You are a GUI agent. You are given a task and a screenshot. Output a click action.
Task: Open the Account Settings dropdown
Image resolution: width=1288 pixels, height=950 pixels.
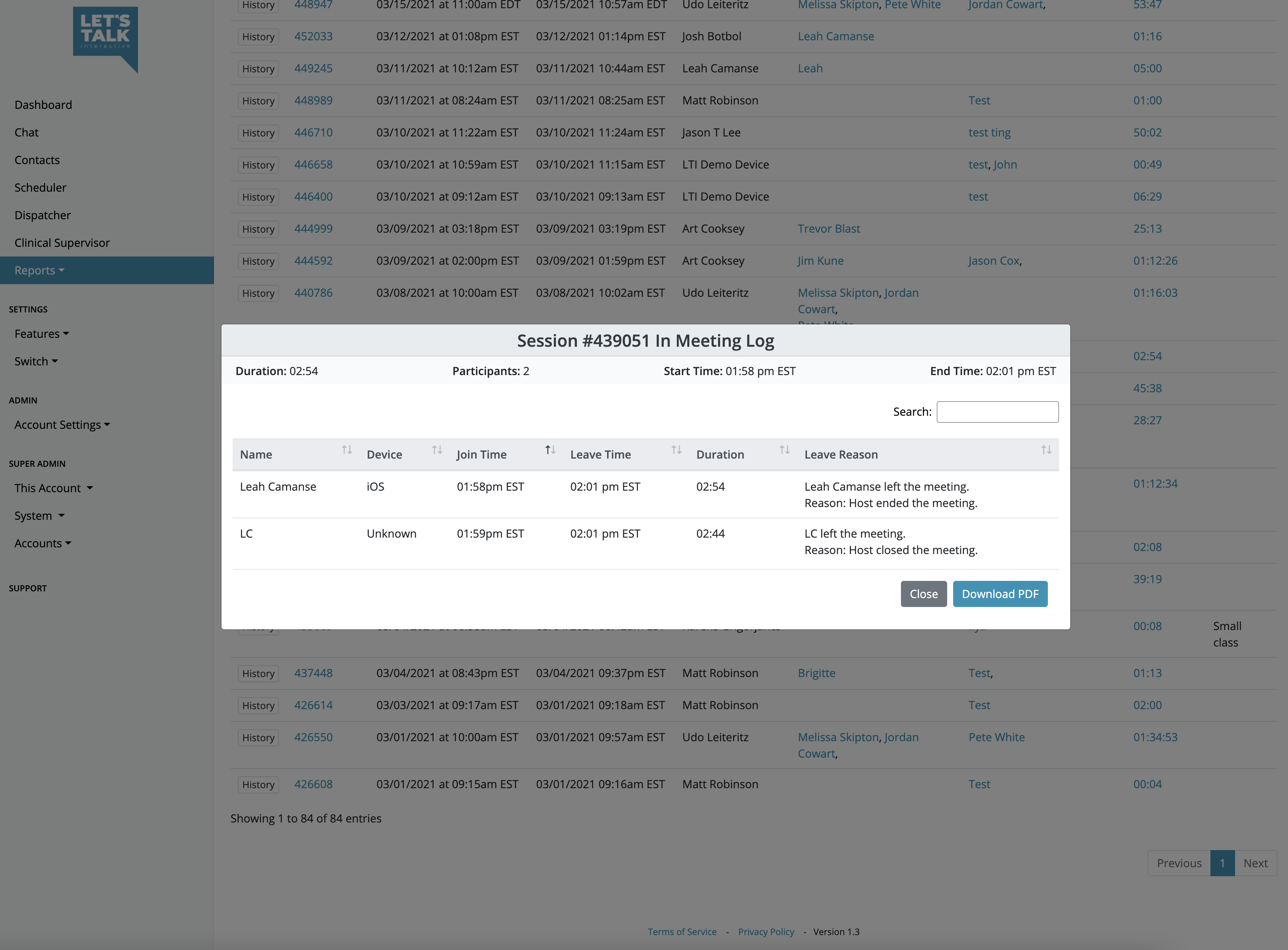[62, 424]
